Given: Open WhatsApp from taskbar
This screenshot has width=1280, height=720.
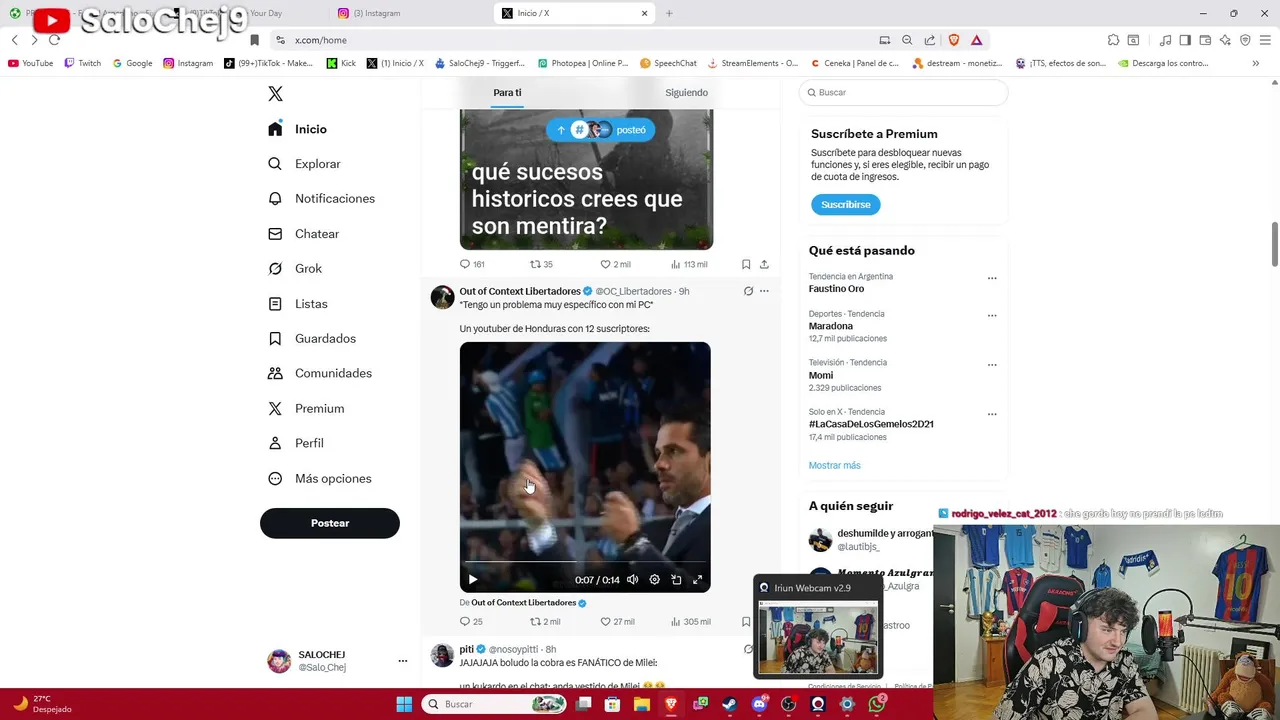Looking at the screenshot, I should pyautogui.click(x=877, y=704).
